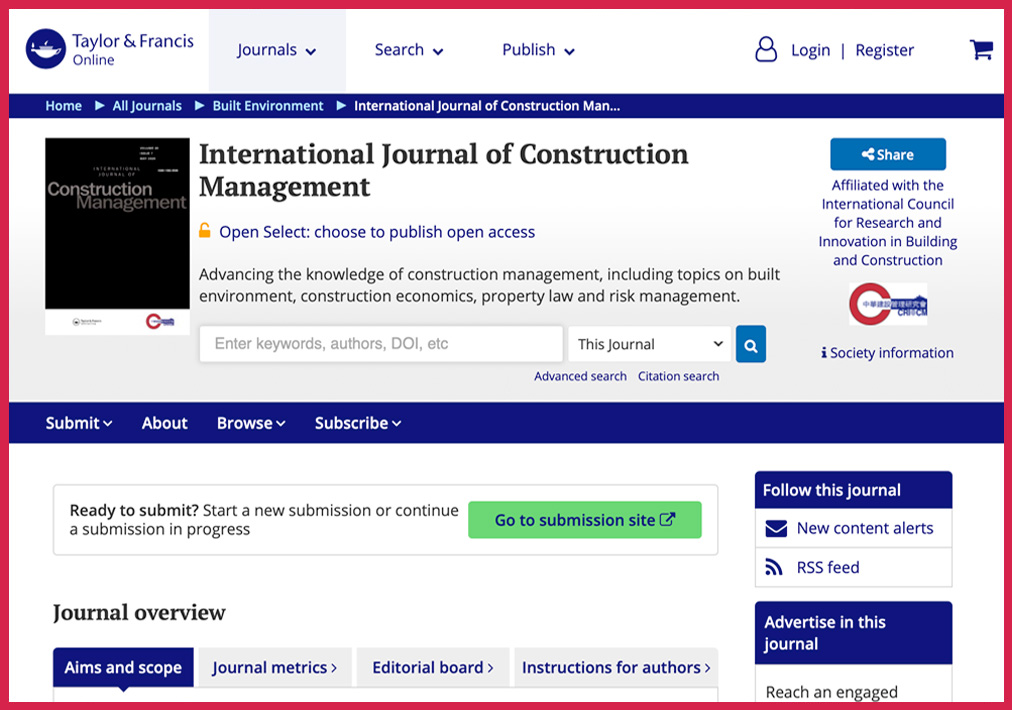The image size is (1012, 710).
Task: Select the current journal breadcrumb item
Action: point(487,106)
